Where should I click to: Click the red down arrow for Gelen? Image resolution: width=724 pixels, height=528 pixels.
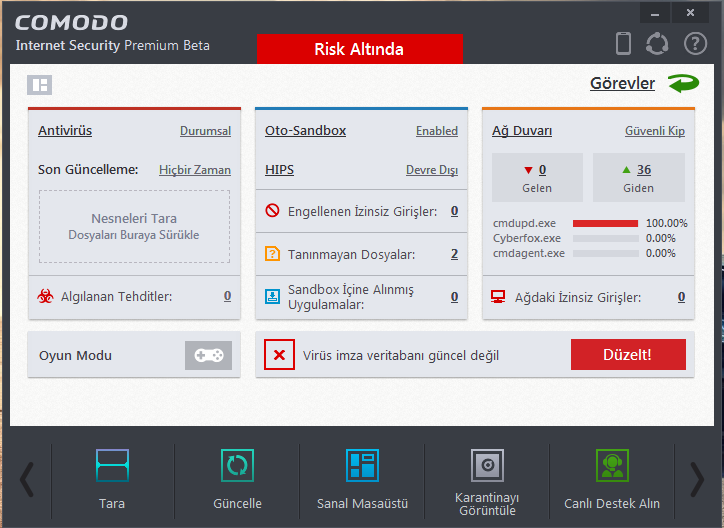[x=528, y=170]
